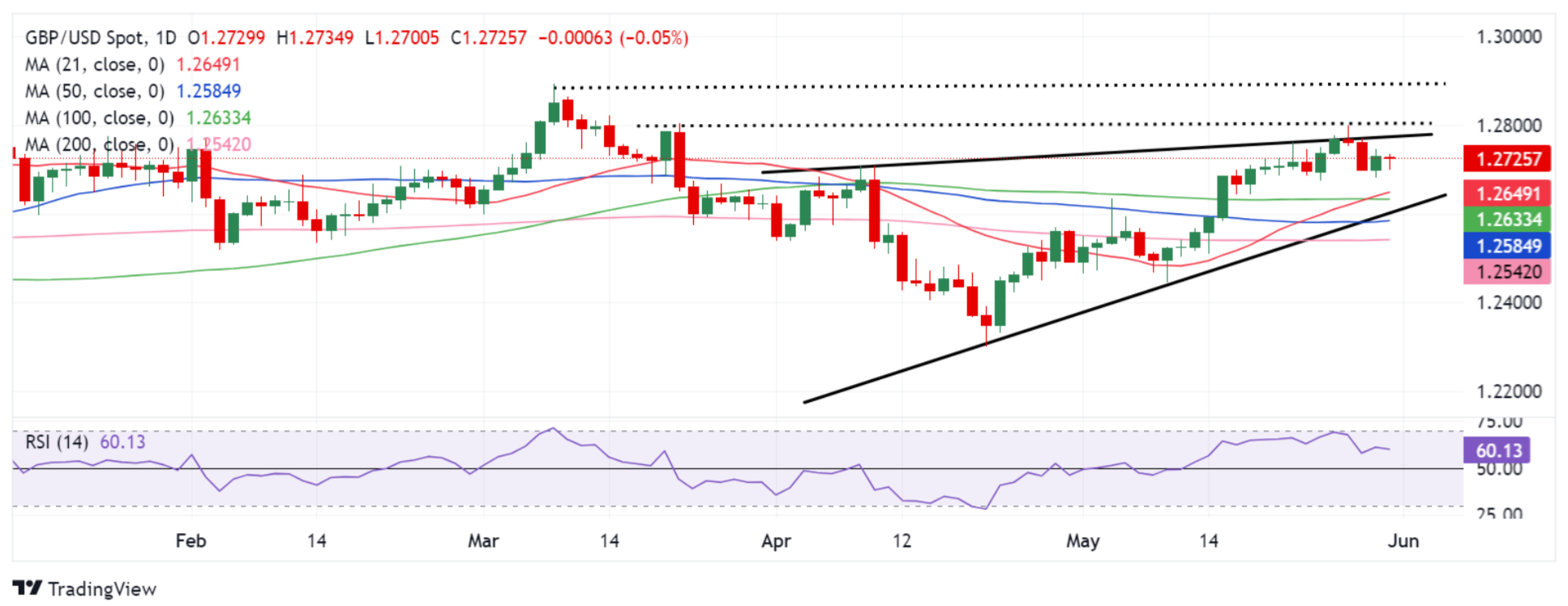The image size is (1568, 606).
Task: Click the green 1.26334 price tag
Action: click(x=1506, y=220)
